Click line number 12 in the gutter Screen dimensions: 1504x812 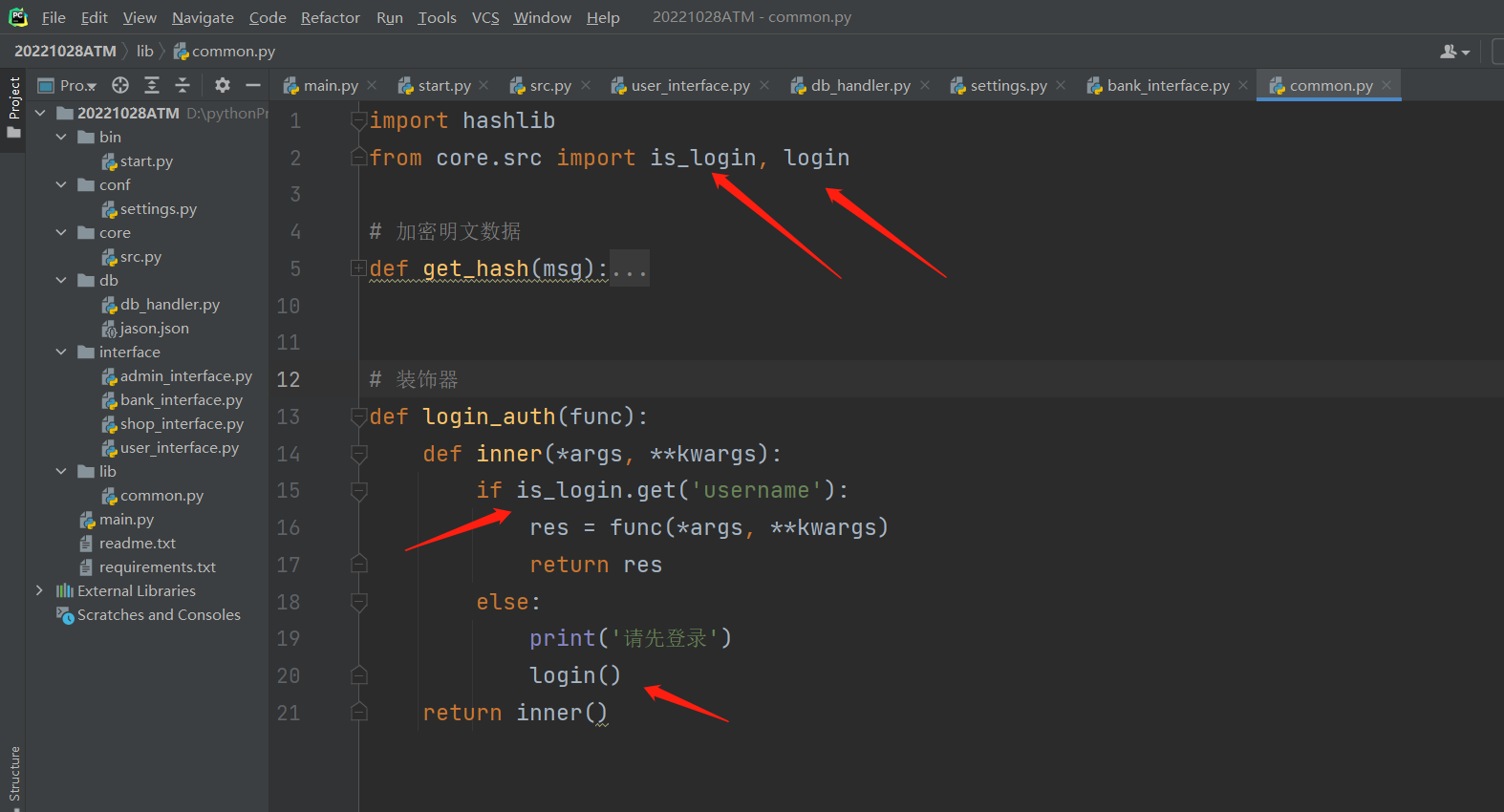coord(288,379)
